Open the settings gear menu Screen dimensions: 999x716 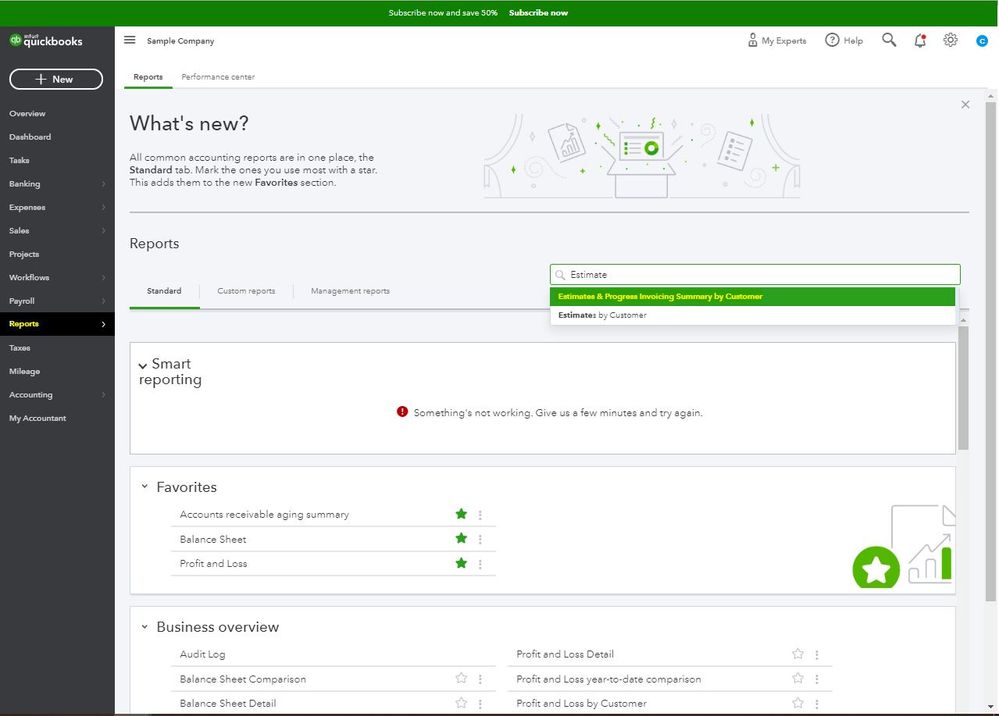coord(950,40)
